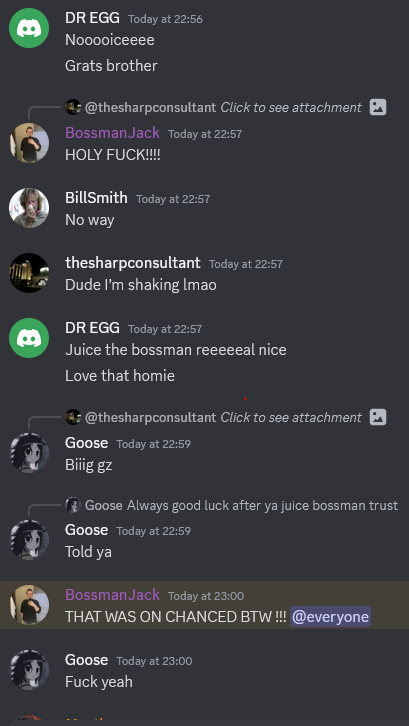Click timestamp Today at 23:00 beside BossmanJack

point(206,596)
